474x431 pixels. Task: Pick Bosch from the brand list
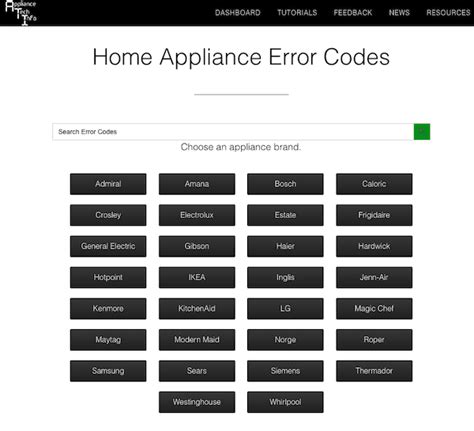coord(285,184)
